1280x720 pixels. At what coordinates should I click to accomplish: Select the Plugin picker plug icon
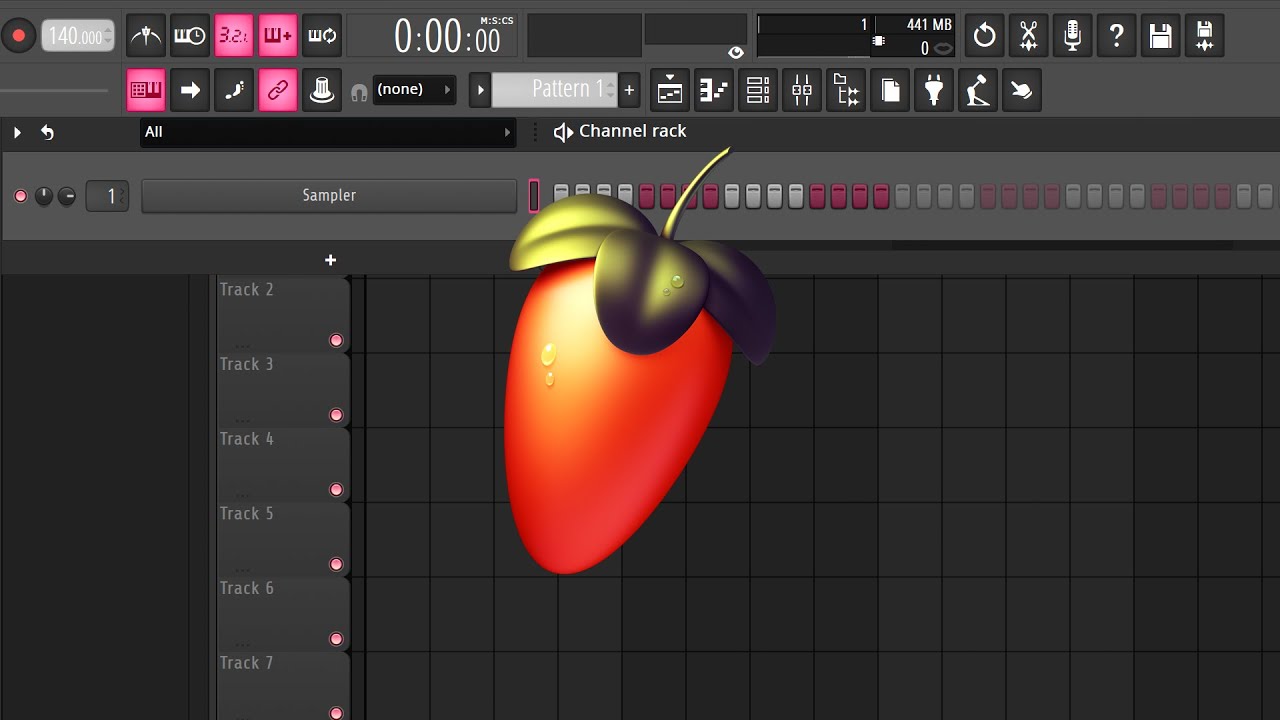click(x=934, y=90)
